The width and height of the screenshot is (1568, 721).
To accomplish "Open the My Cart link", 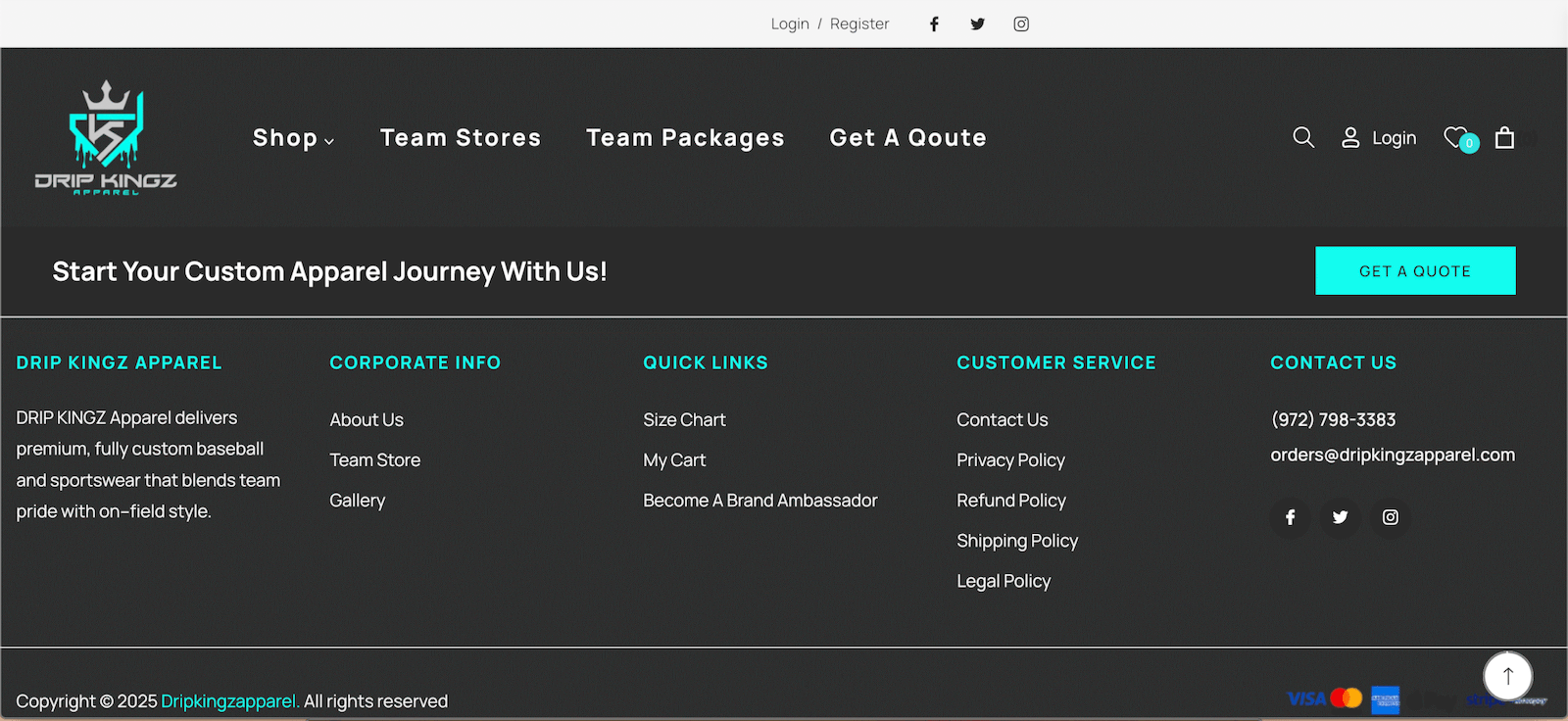I will point(674,460).
